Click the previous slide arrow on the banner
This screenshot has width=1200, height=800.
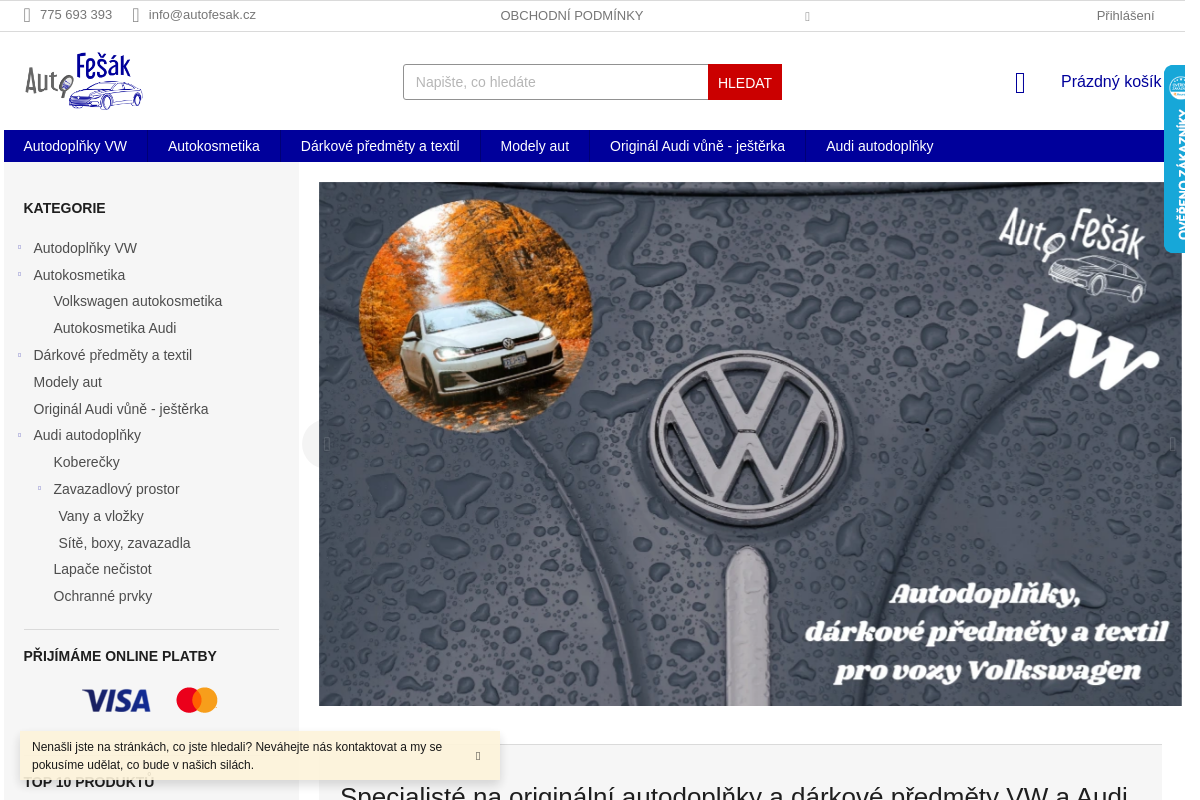coord(326,443)
